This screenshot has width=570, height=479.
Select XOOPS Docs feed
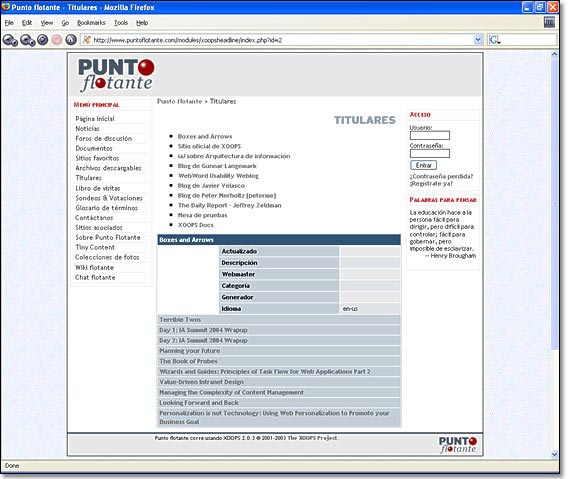tap(196, 225)
